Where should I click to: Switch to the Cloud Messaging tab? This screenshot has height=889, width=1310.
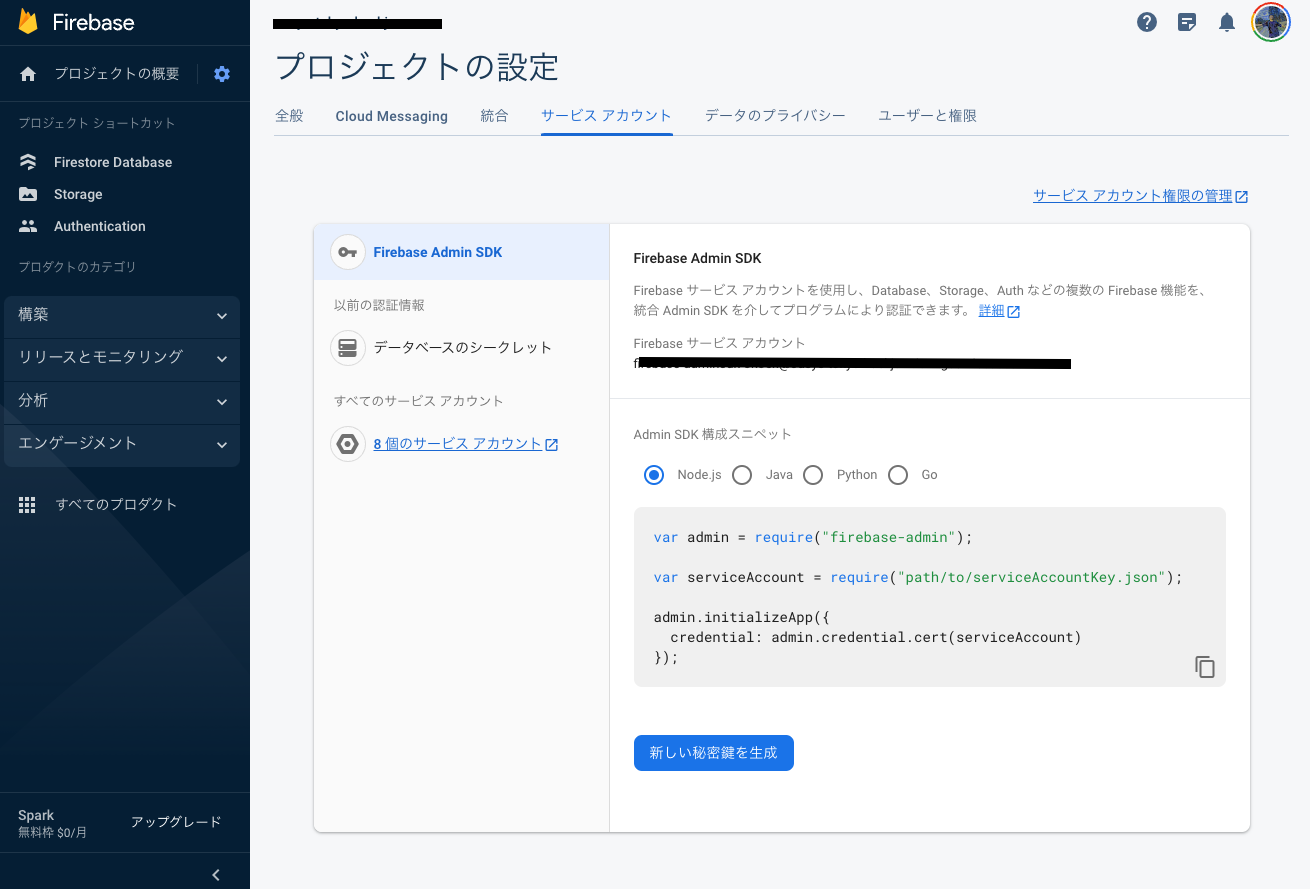pos(391,116)
